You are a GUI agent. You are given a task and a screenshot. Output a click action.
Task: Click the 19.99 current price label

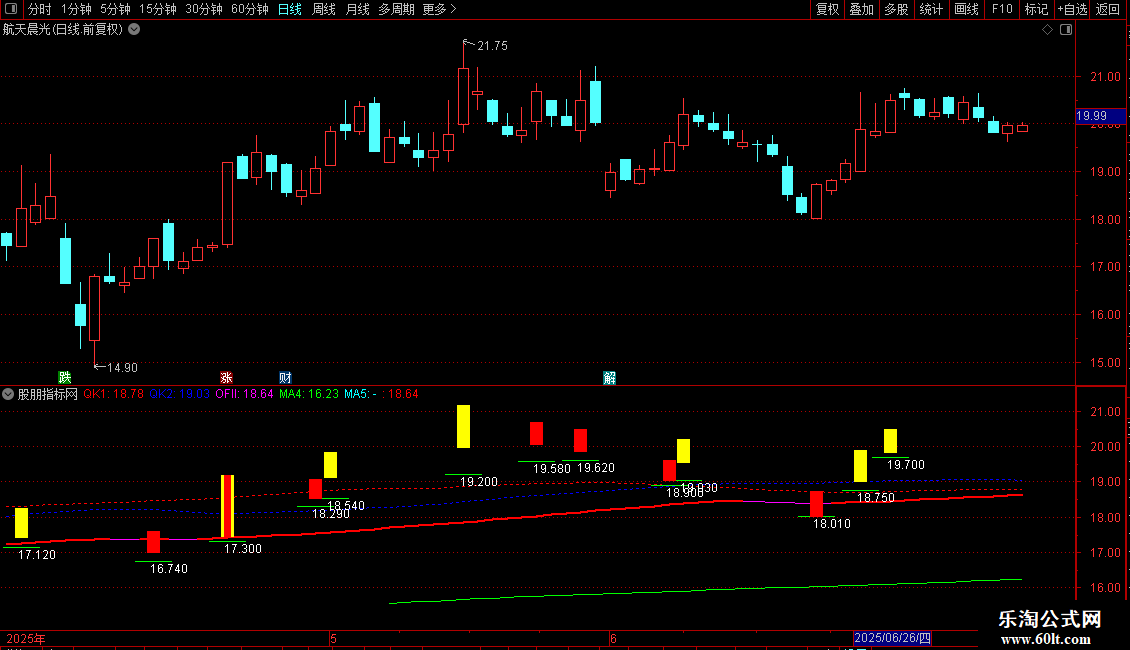(x=1100, y=116)
